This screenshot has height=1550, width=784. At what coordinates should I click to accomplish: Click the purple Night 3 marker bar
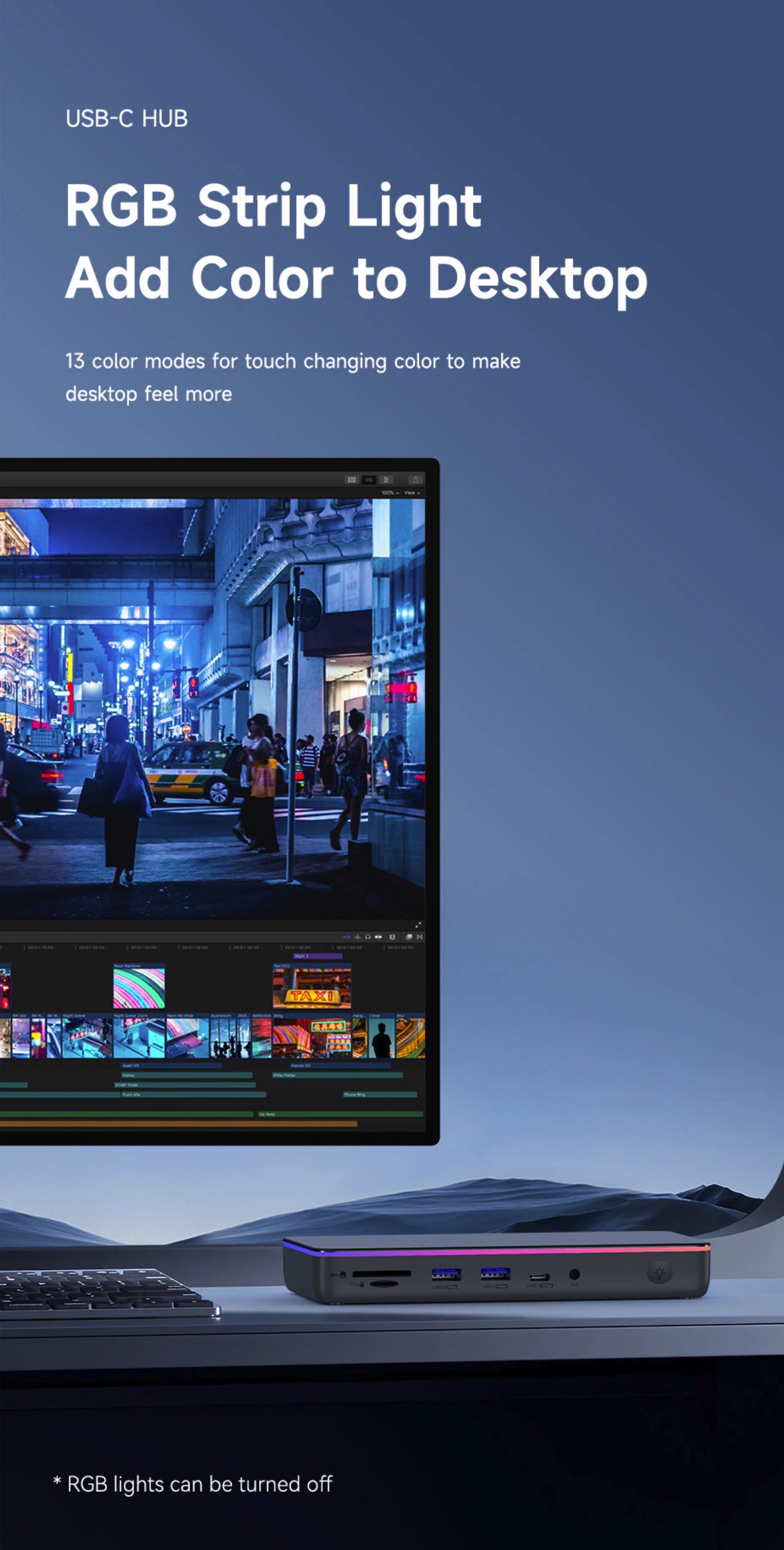[x=318, y=956]
